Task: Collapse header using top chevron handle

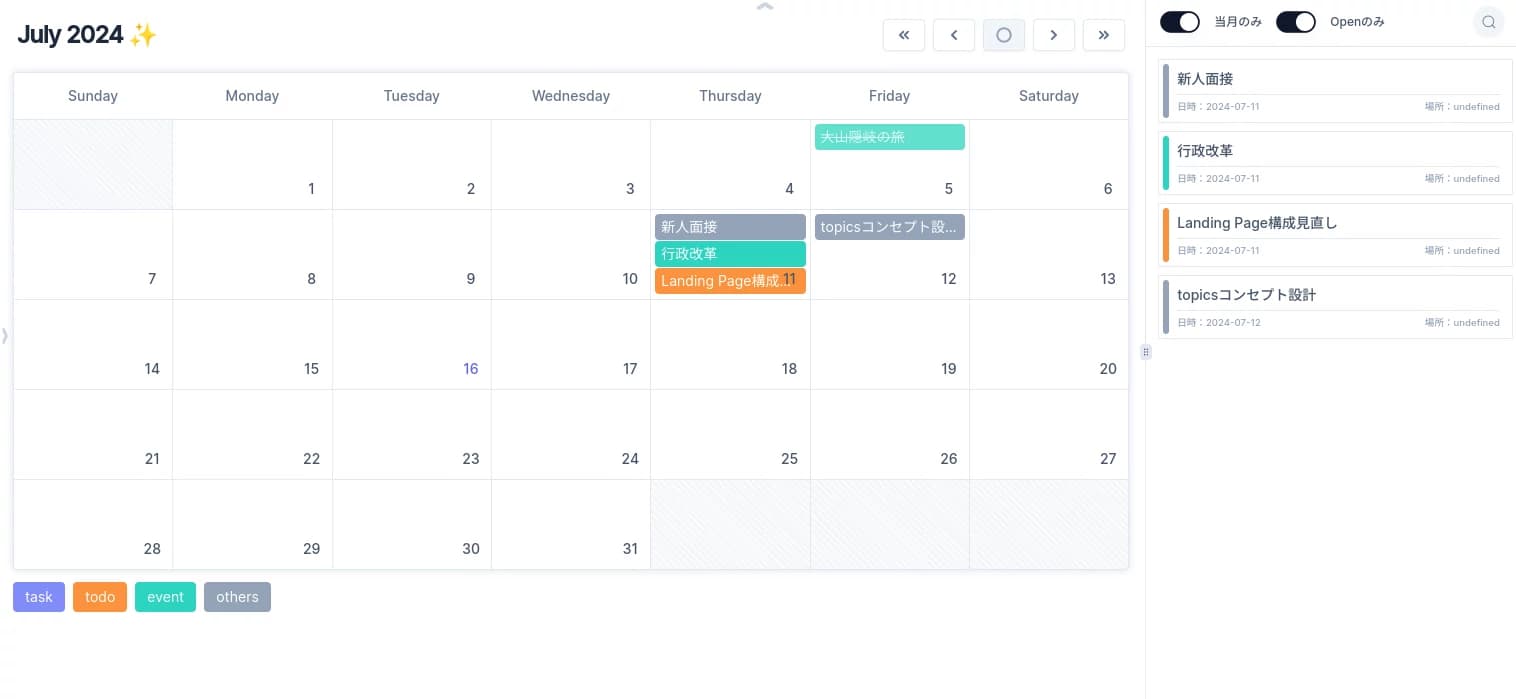Action: 765,6
